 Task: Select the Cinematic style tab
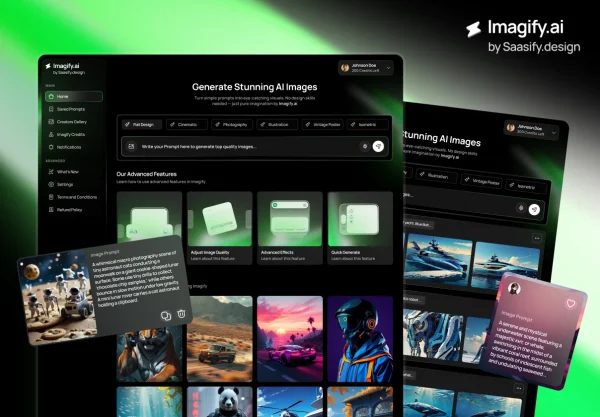point(187,124)
